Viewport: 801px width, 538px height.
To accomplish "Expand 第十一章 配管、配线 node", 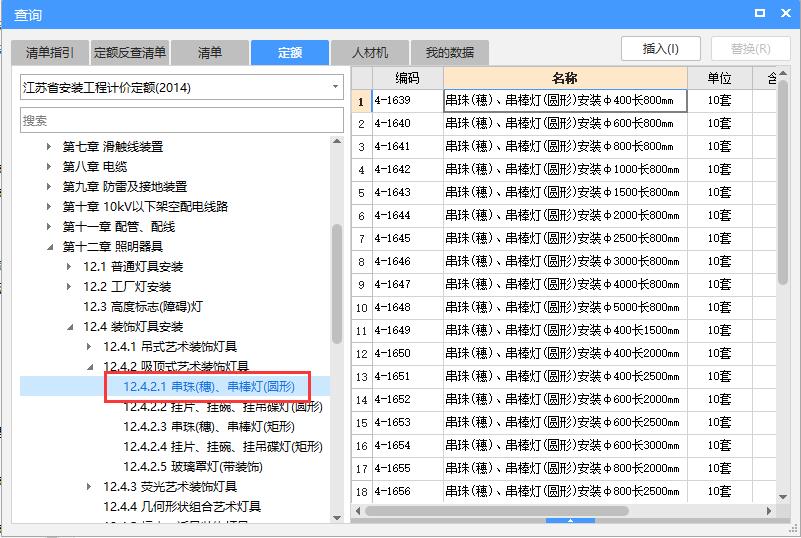I will 49,226.
